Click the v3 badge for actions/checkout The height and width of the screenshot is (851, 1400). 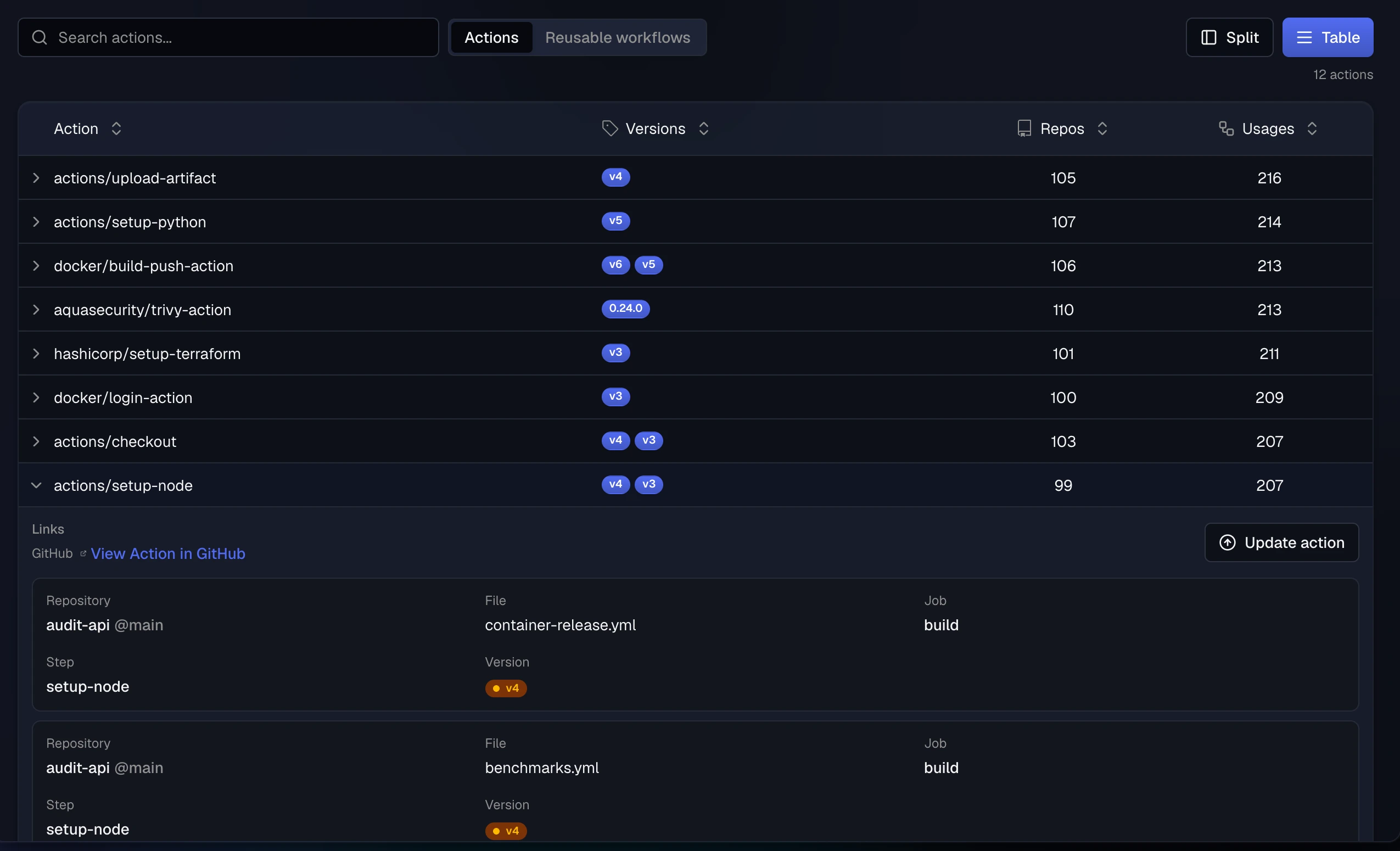pos(648,440)
